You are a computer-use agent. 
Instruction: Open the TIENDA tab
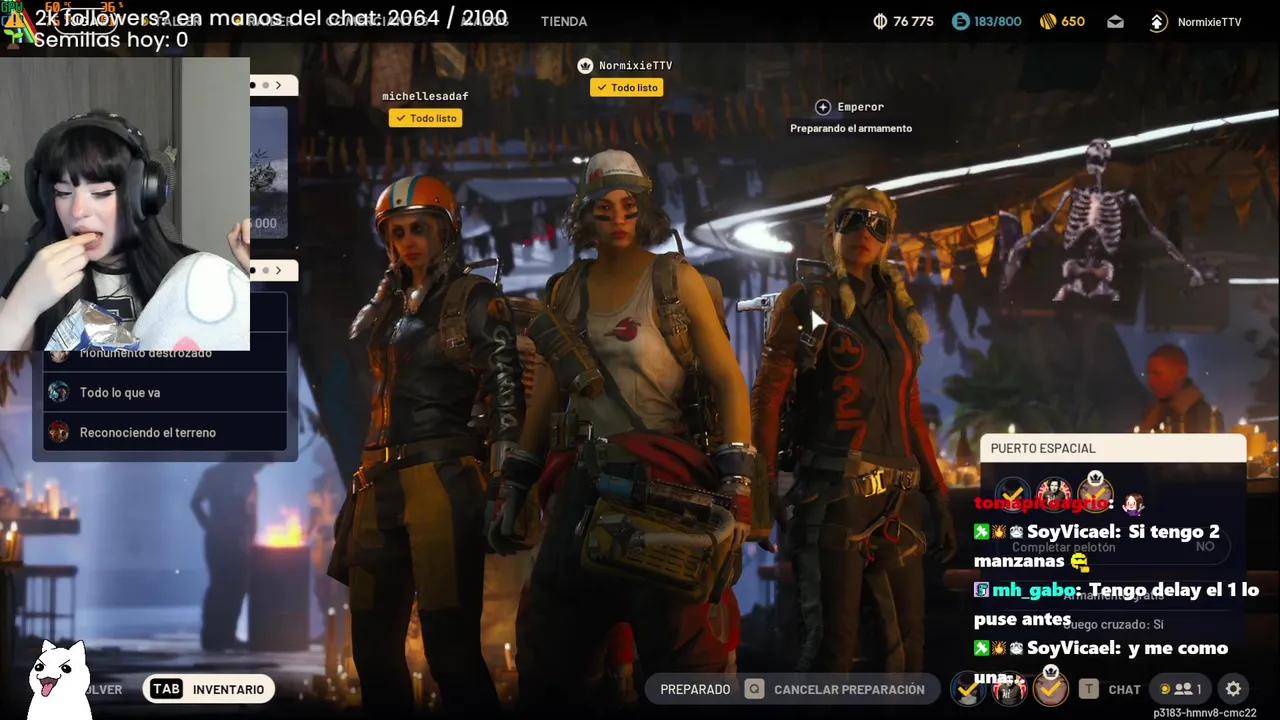(564, 21)
